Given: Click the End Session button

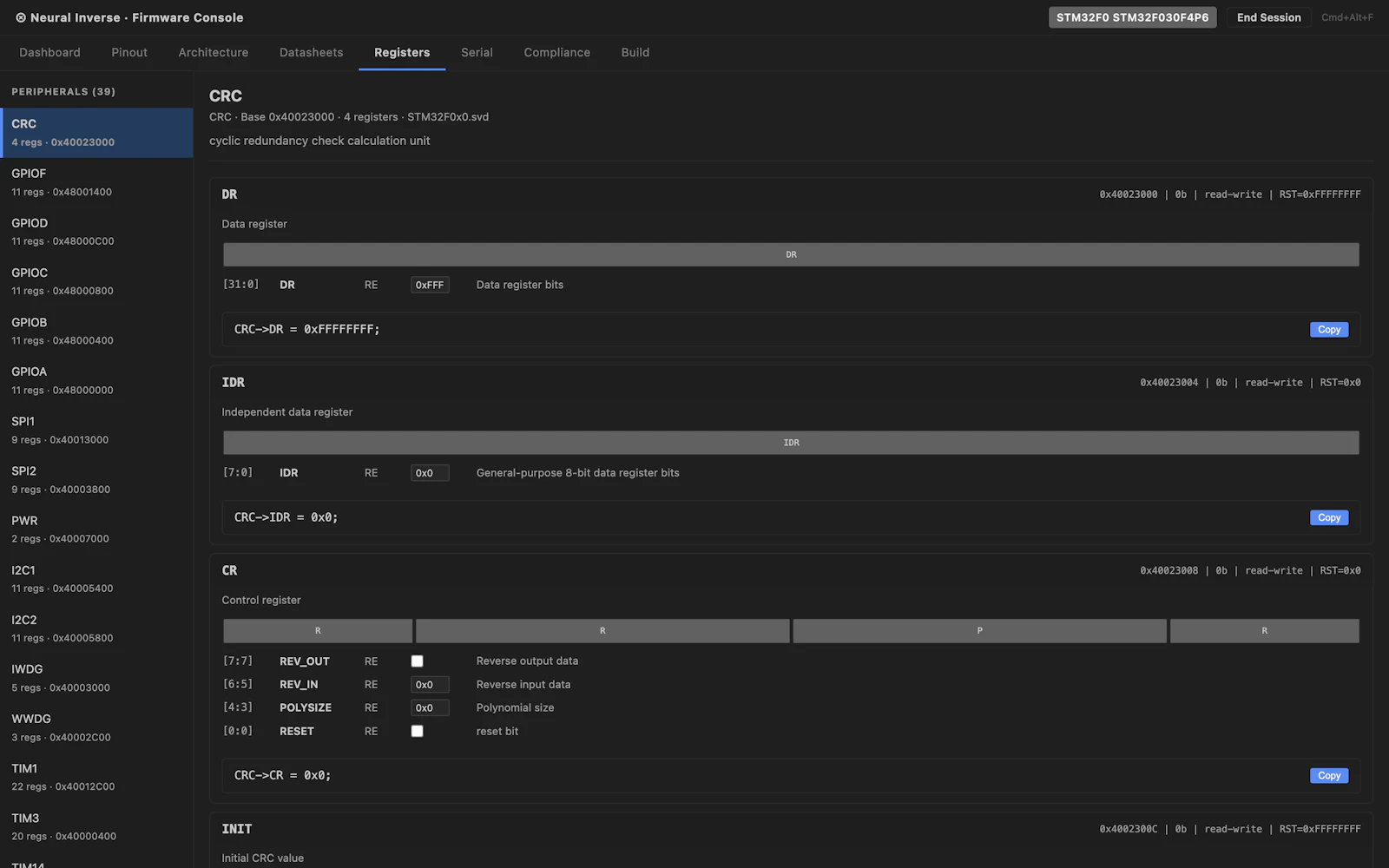Looking at the screenshot, I should click(x=1268, y=17).
